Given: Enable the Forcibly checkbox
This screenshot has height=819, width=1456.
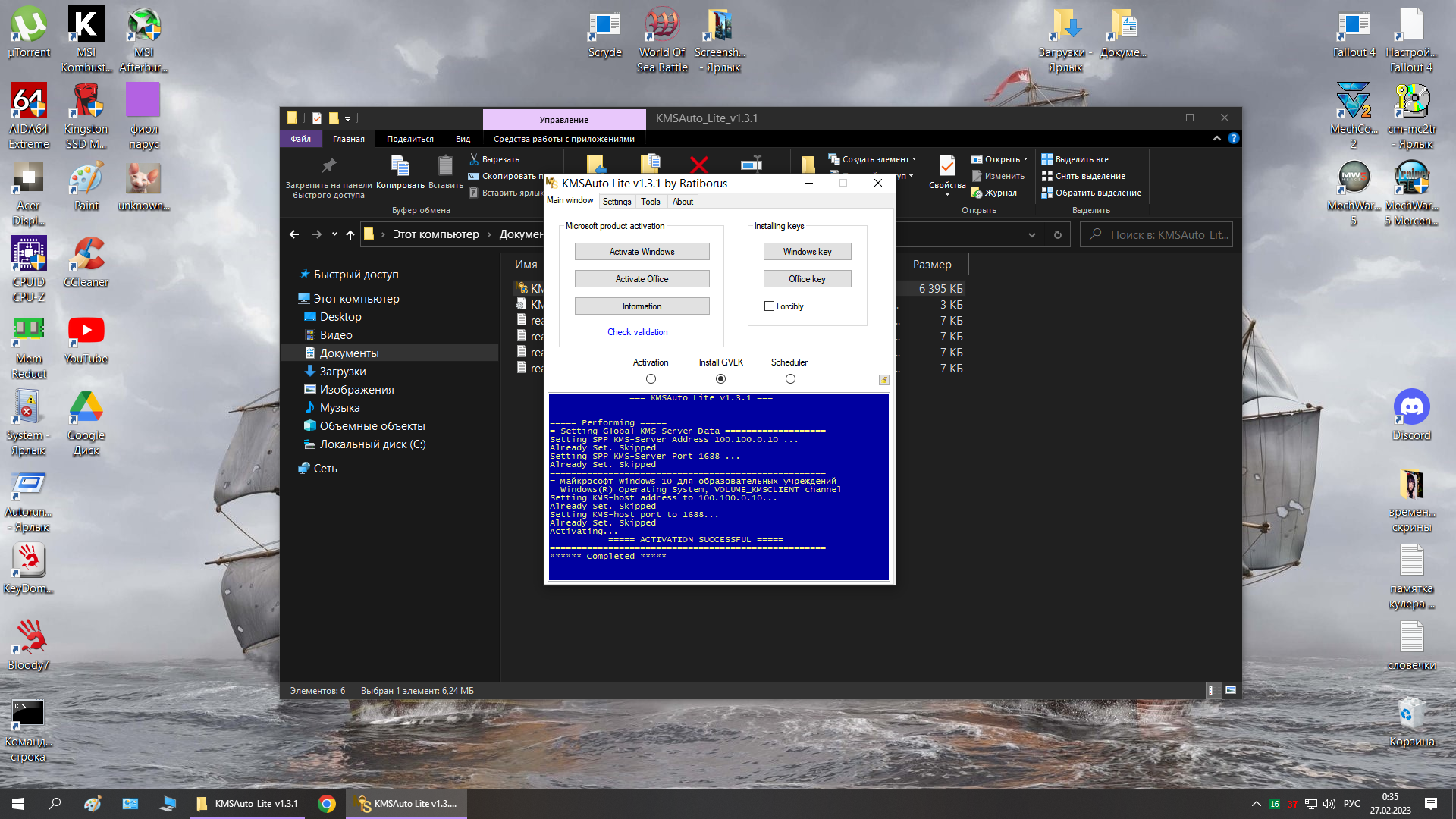Looking at the screenshot, I should coord(770,306).
